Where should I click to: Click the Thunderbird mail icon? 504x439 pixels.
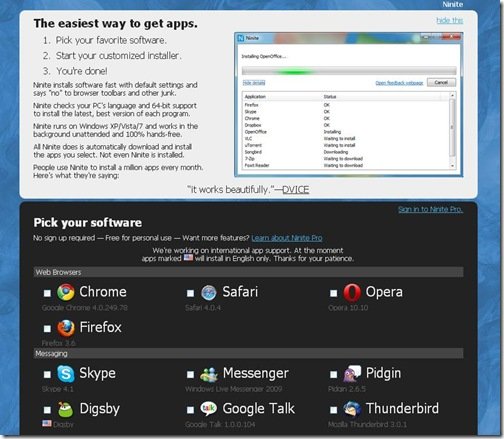pos(352,409)
